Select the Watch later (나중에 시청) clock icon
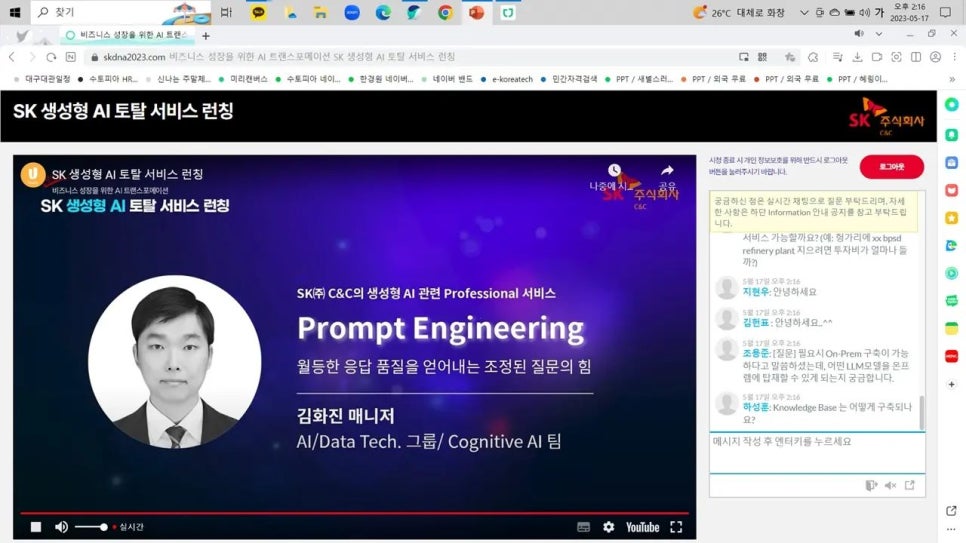The width and height of the screenshot is (966, 543). coord(614,170)
